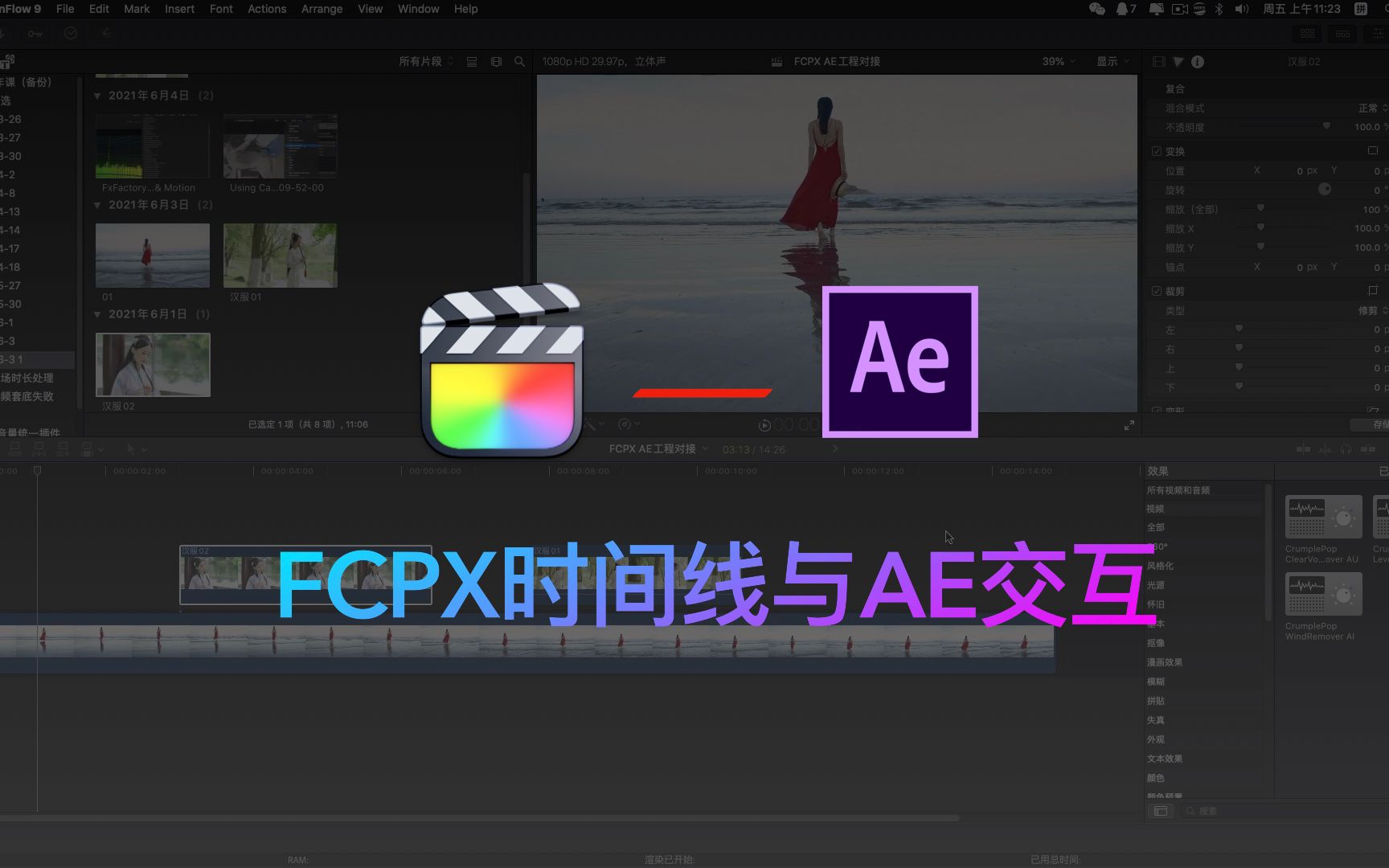1389x868 pixels.
Task: Open the Window menu in the menu bar
Action: (x=418, y=9)
